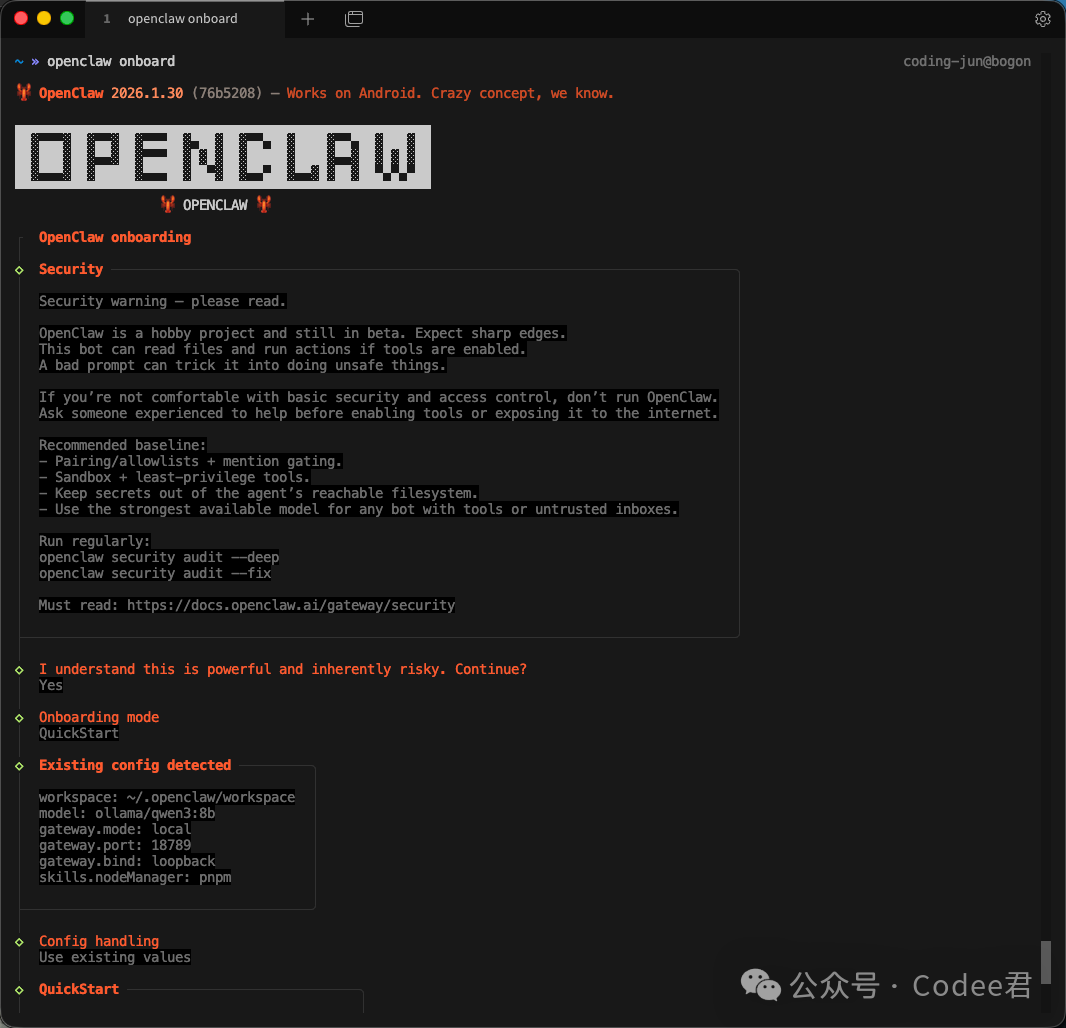
Task: Click the Run regularly: line
Action: click(94, 541)
